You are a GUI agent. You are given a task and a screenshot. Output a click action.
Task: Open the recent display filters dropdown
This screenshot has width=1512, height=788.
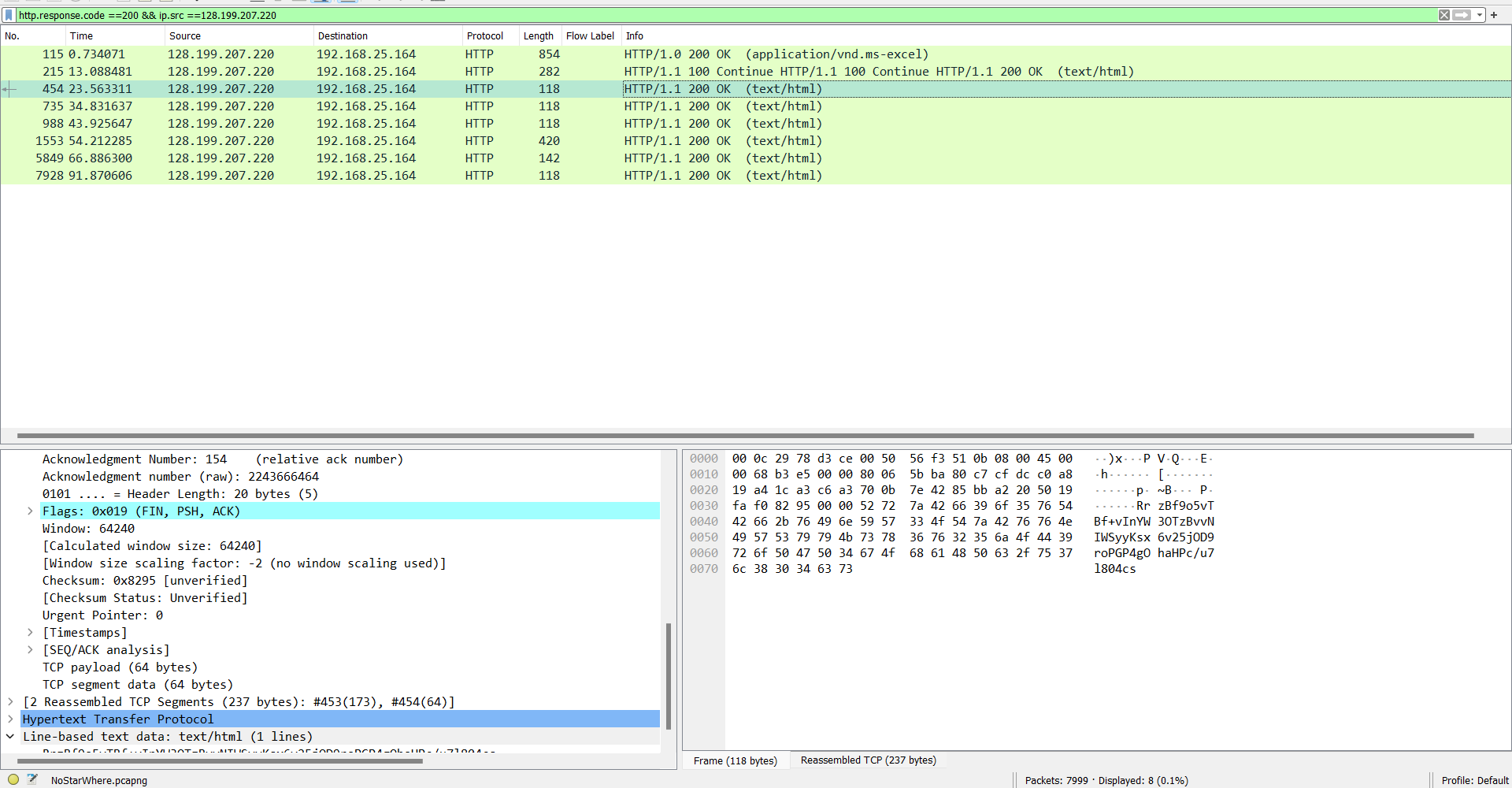[1480, 15]
